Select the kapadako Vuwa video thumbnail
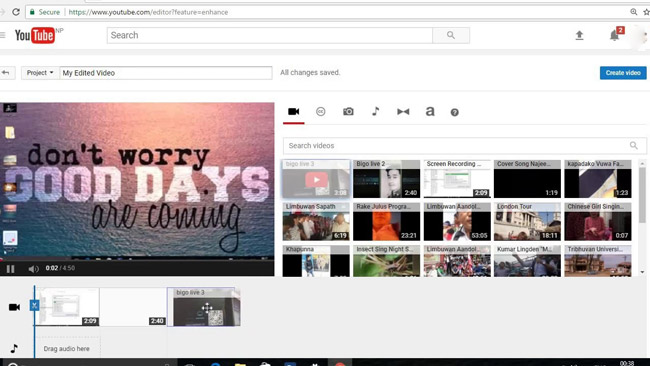Image resolution: width=650 pixels, height=366 pixels. coord(598,179)
